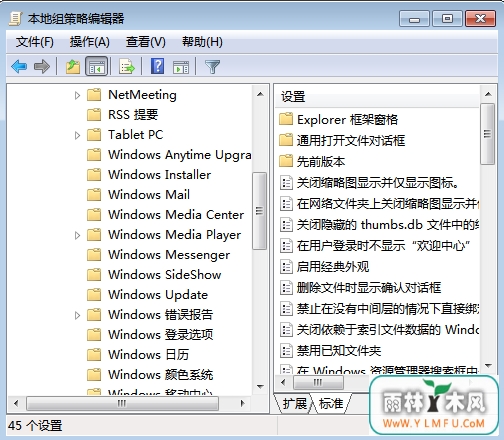Select 在用户登录时不显示欢迎中心 policy
This screenshot has height=440, width=504.
pyautogui.click(x=375, y=245)
